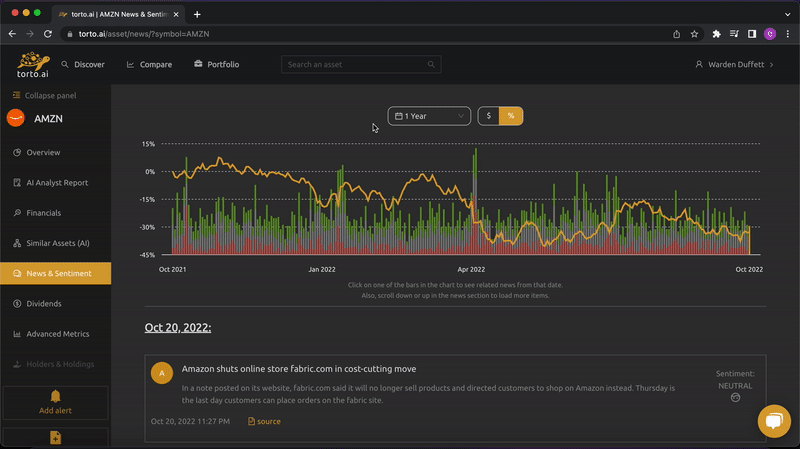Reload the torto.ai page
800x449 pixels.
pyautogui.click(x=48, y=34)
